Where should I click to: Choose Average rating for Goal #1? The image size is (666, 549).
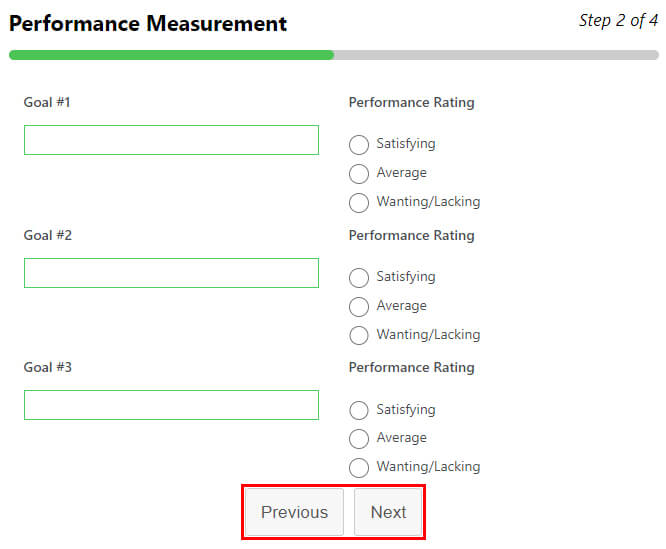coord(359,174)
